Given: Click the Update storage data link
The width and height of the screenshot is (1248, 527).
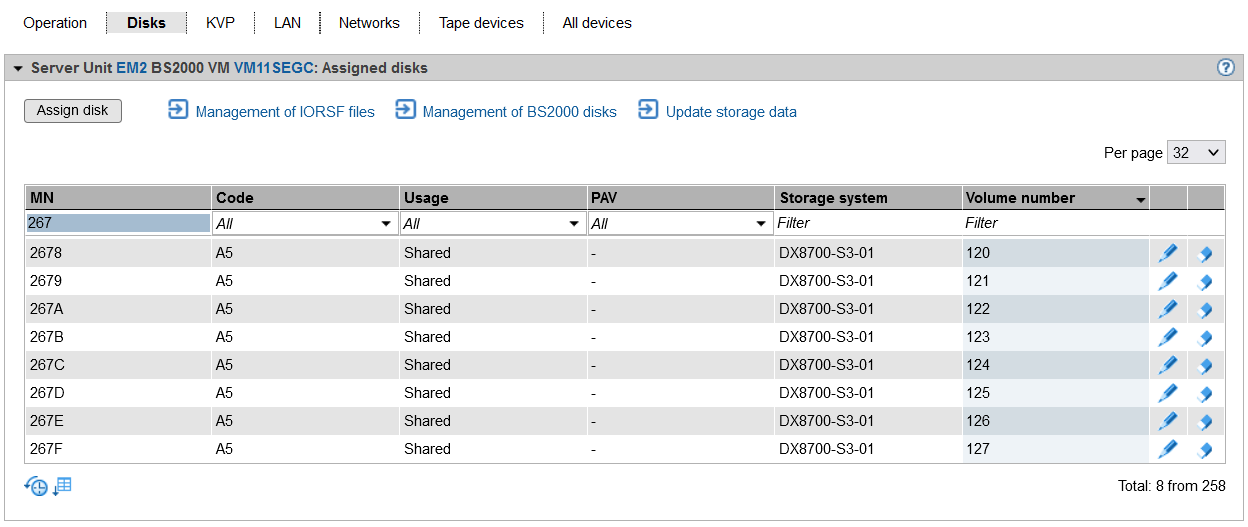Looking at the screenshot, I should 730,112.
